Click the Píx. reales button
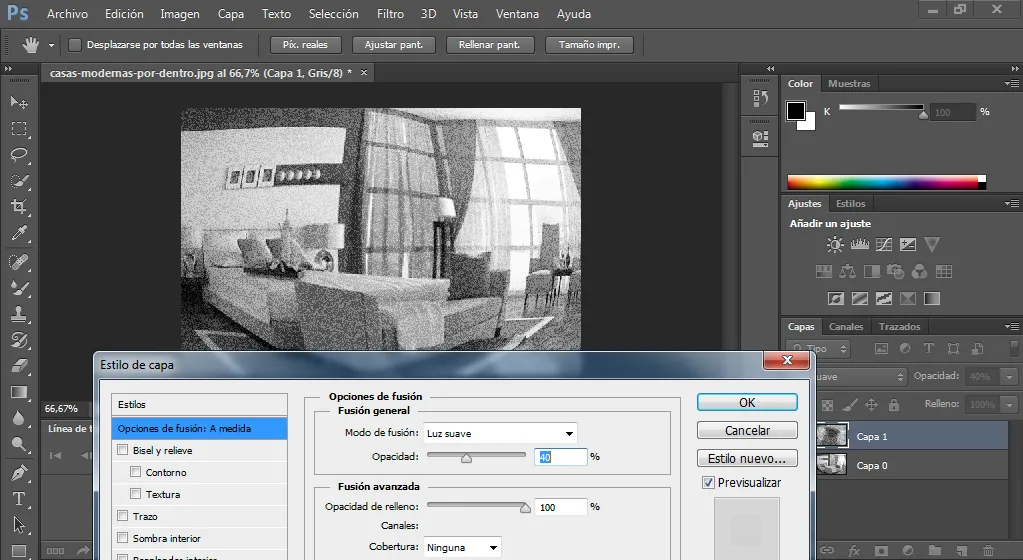1023x560 pixels. click(x=305, y=45)
